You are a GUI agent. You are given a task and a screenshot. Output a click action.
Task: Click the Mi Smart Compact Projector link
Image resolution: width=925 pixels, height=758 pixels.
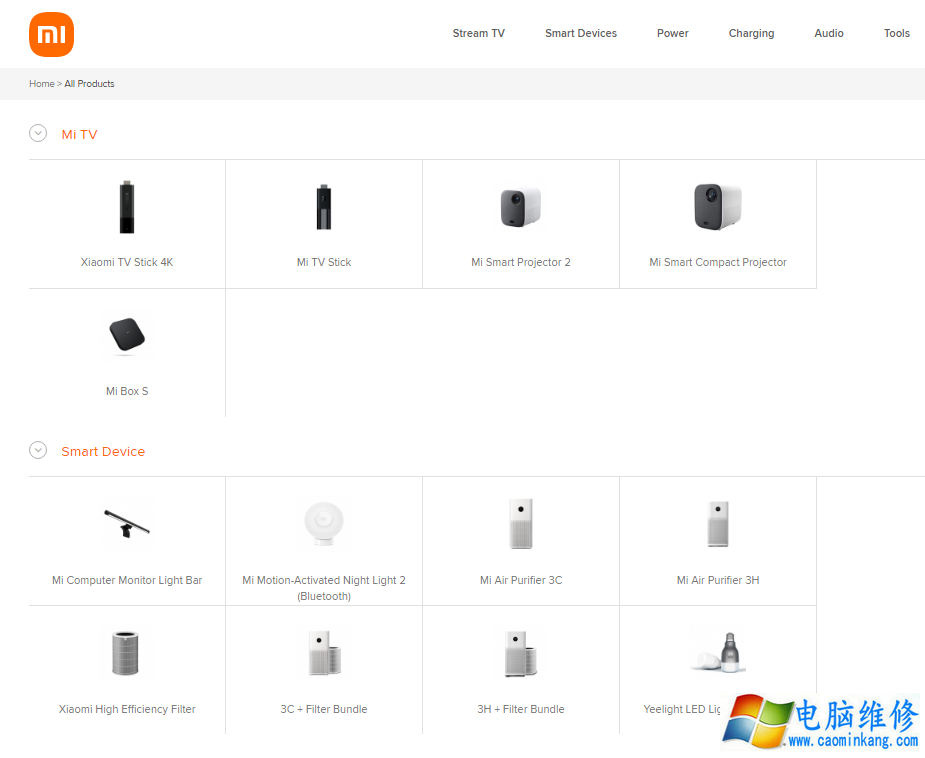[x=718, y=262]
